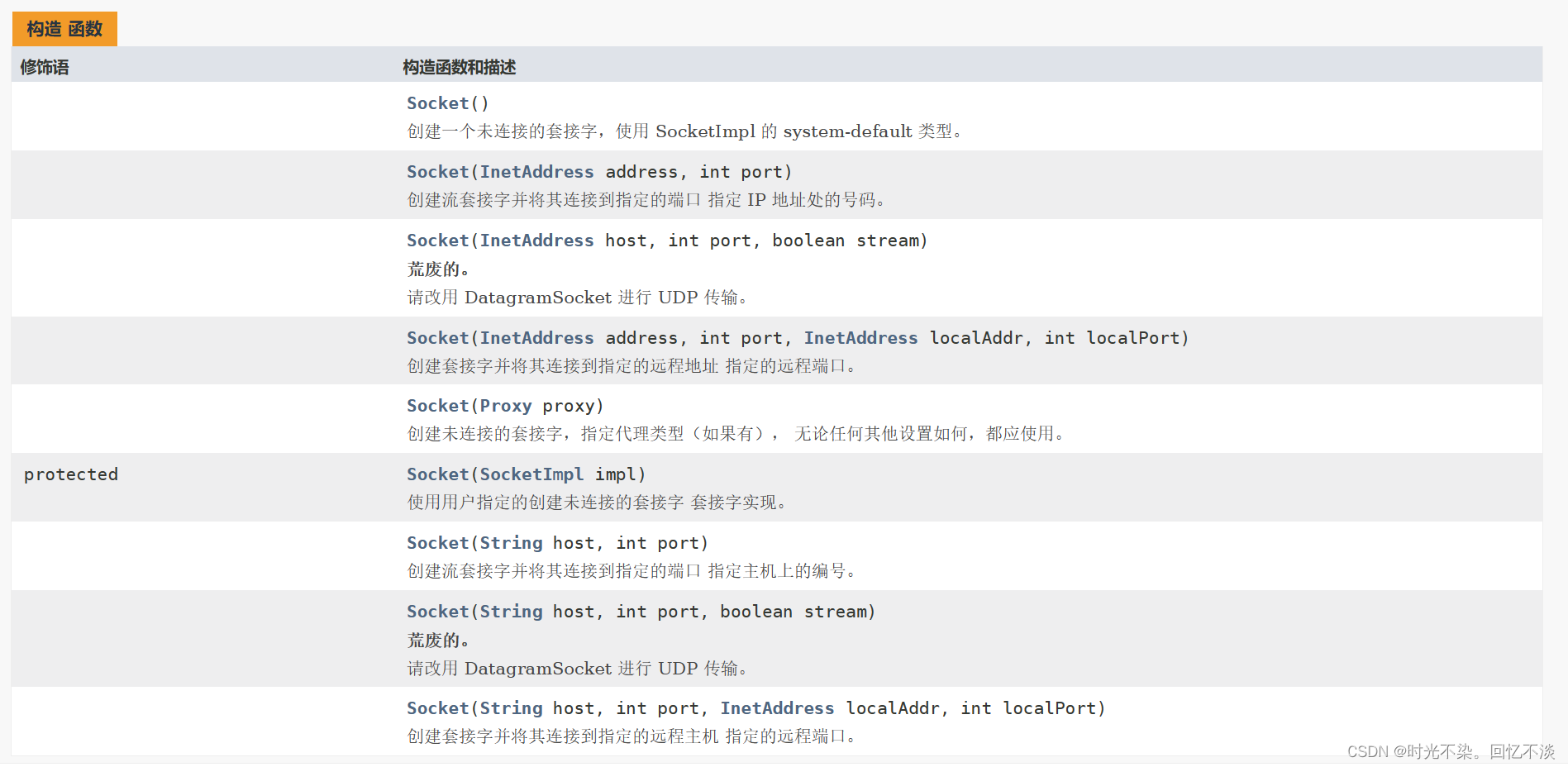The height and width of the screenshot is (767, 1568).
Task: Open Socket link with address and localAddr parameters
Action: 438,338
